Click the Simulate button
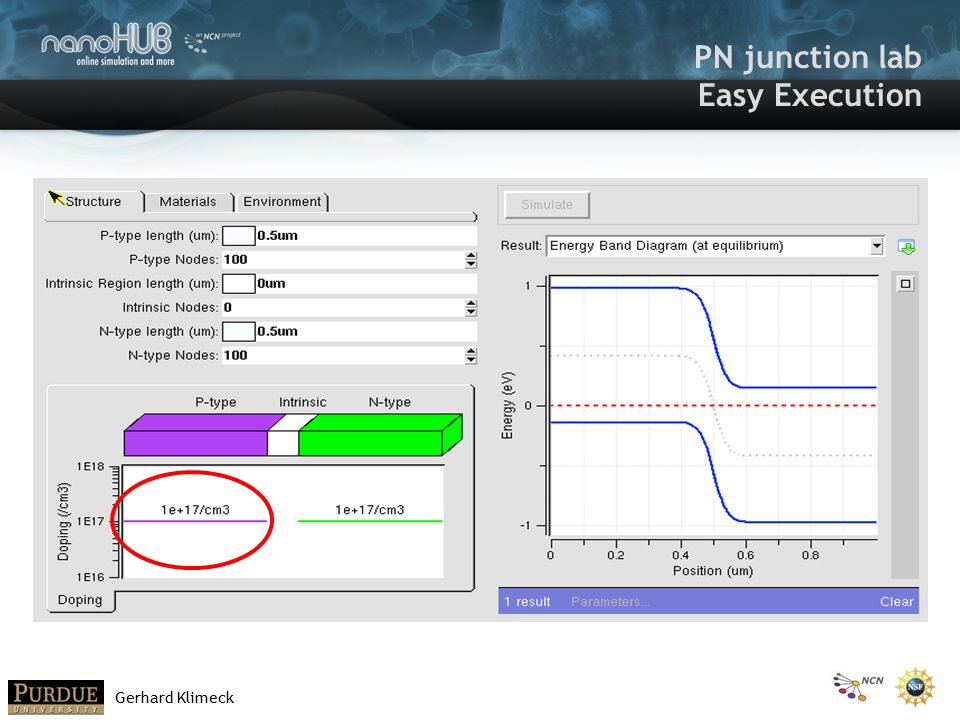The image size is (960, 720). pos(547,204)
